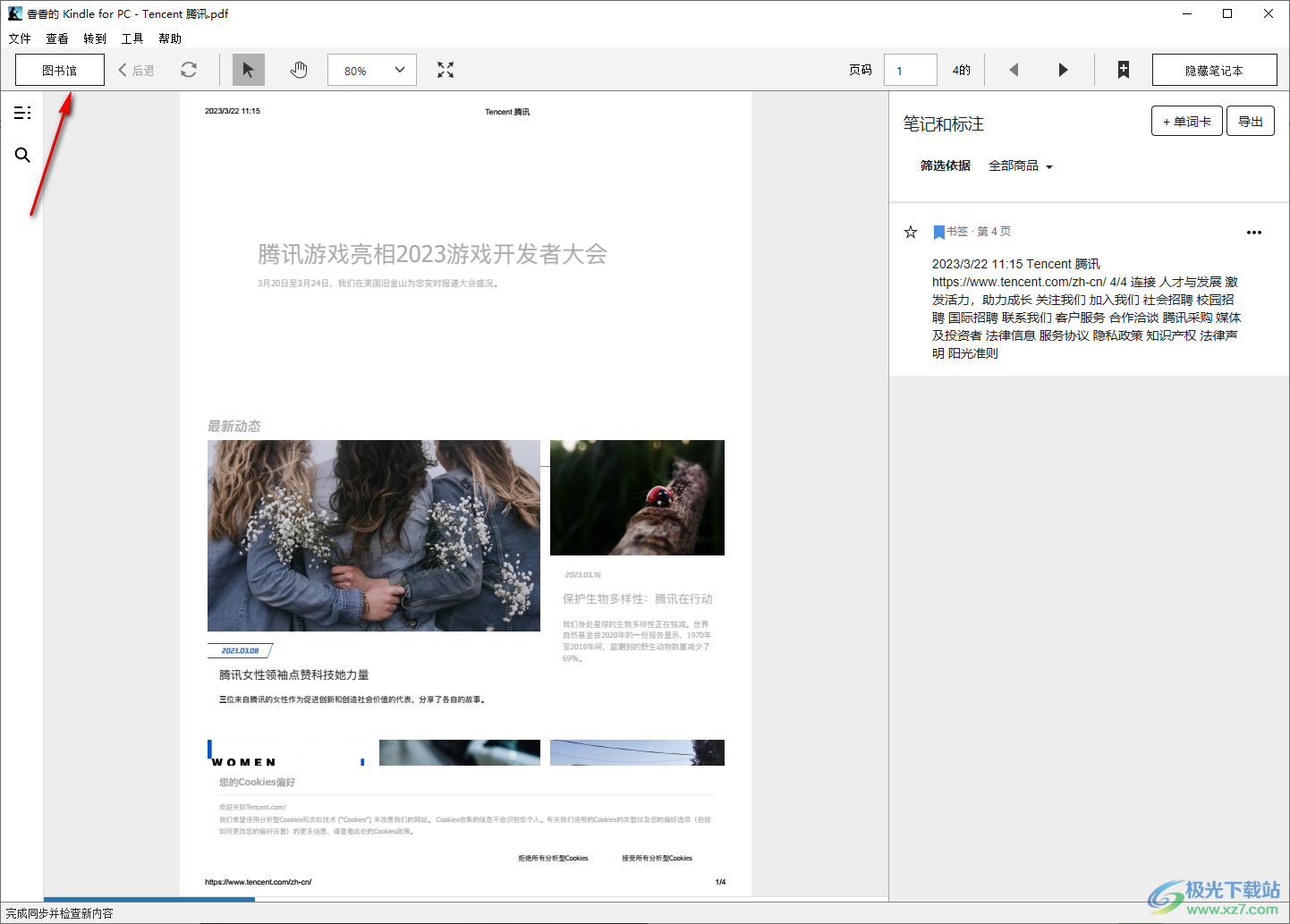1290x924 pixels.
Task: Open the 文件 menu
Action: coord(20,38)
